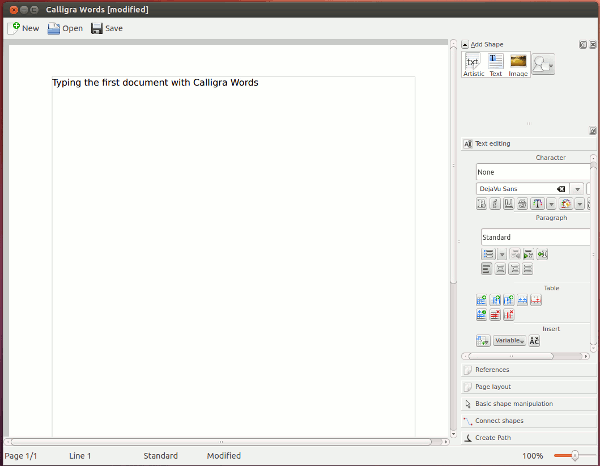Viewport: 600px width, 466px height.
Task: Click 'Standard' in the status bar
Action: (x=161, y=456)
